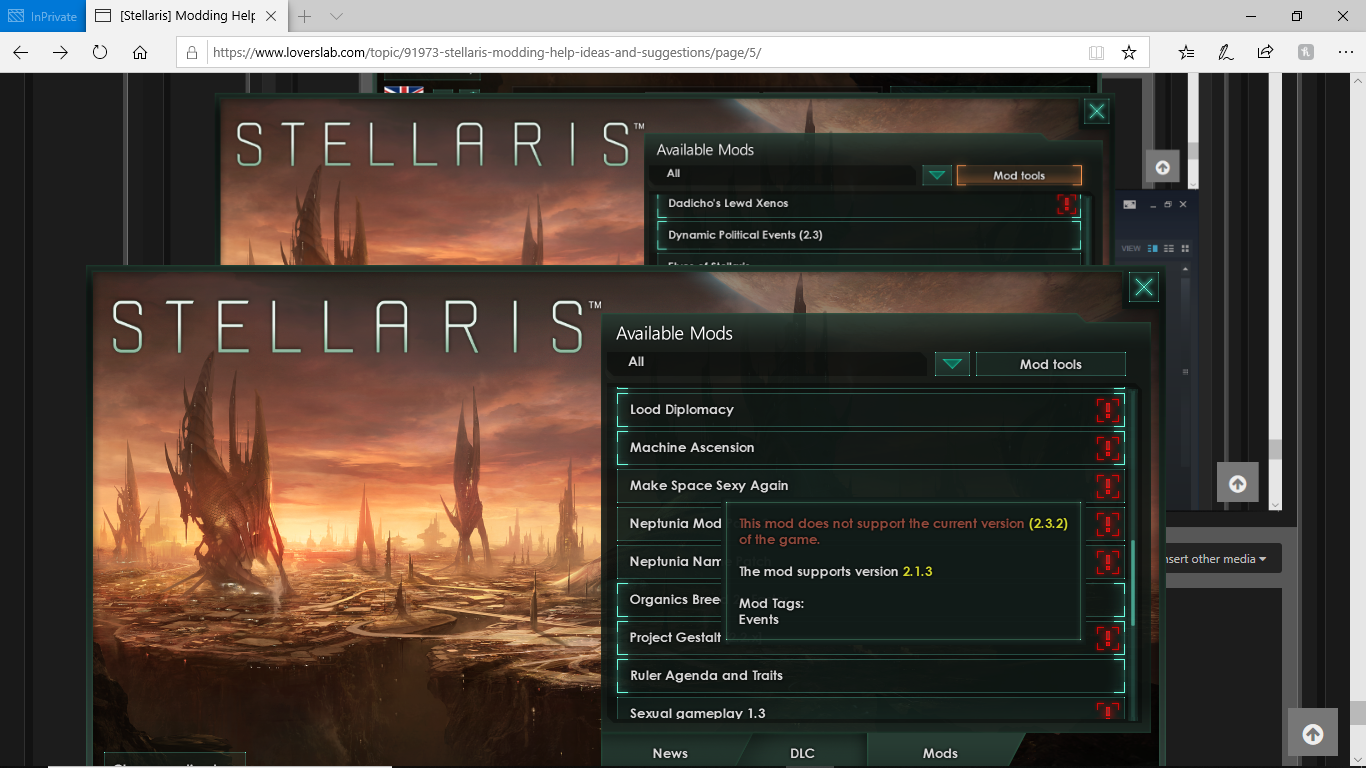1366x768 pixels.
Task: Close the front Stellaris launcher with its X
Action: coord(1144,288)
